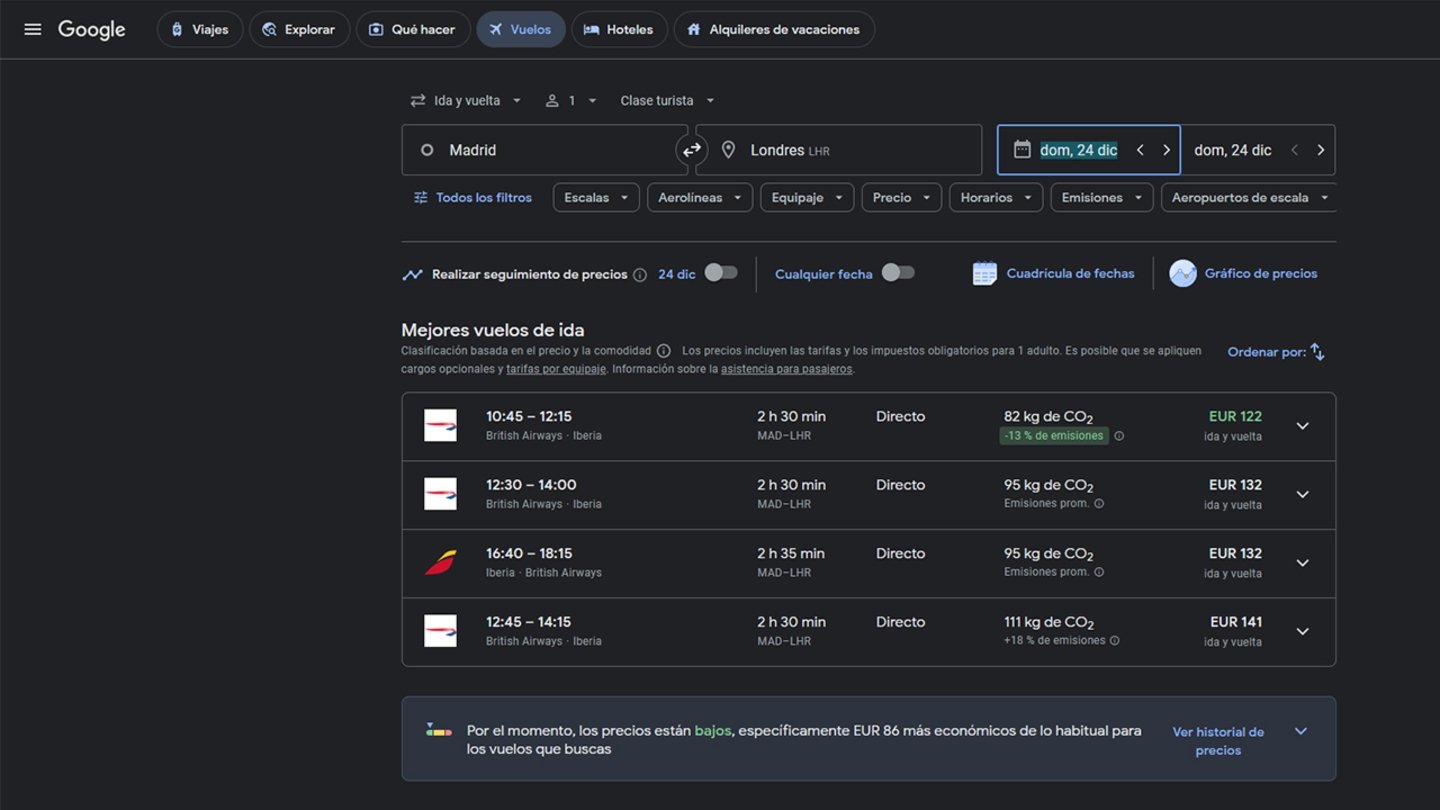Click the calendar icon in departure date
Screen dimensions: 1440x810
[1022, 149]
